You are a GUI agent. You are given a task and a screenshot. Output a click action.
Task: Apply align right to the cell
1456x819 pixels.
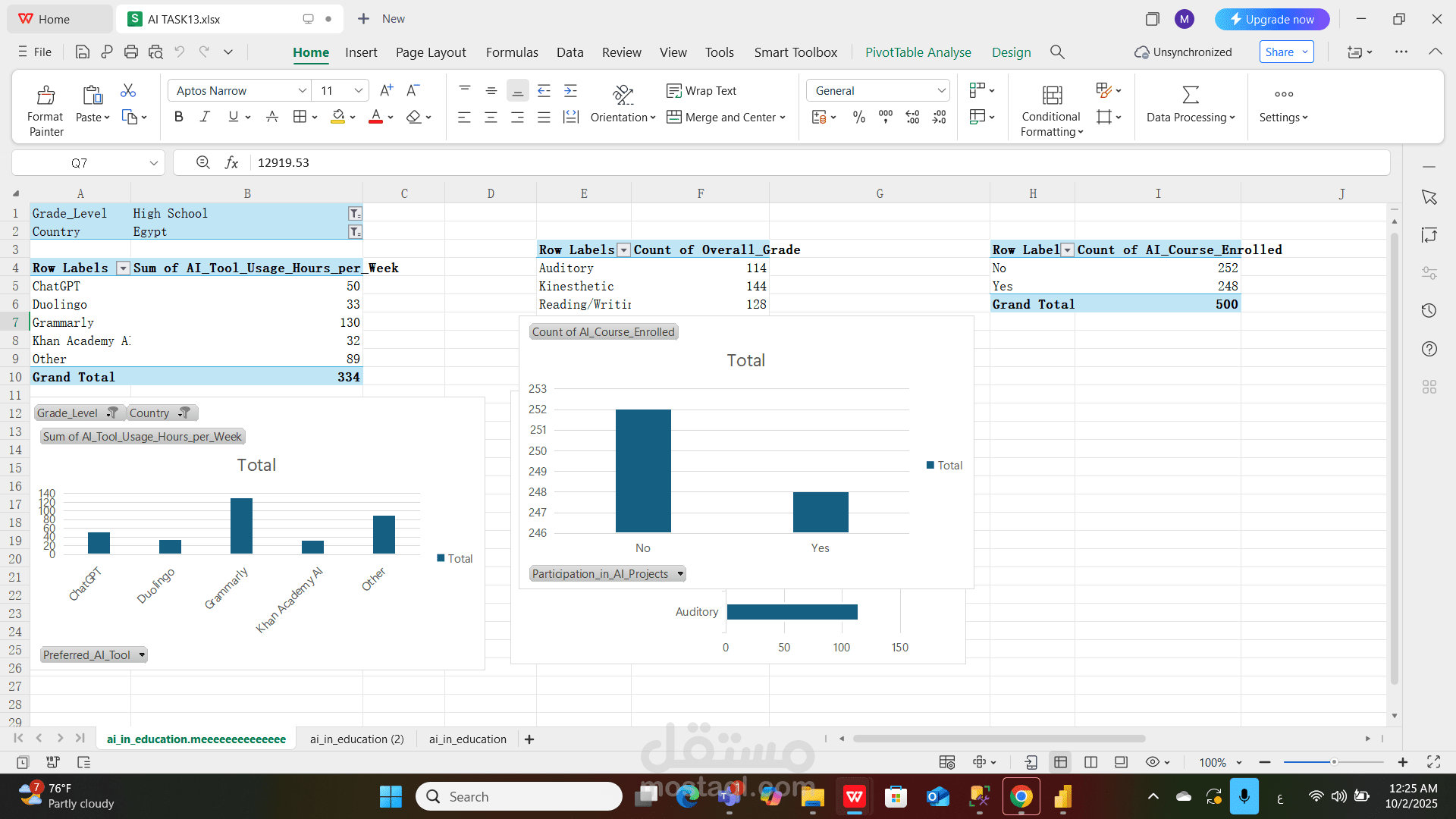[x=518, y=117]
